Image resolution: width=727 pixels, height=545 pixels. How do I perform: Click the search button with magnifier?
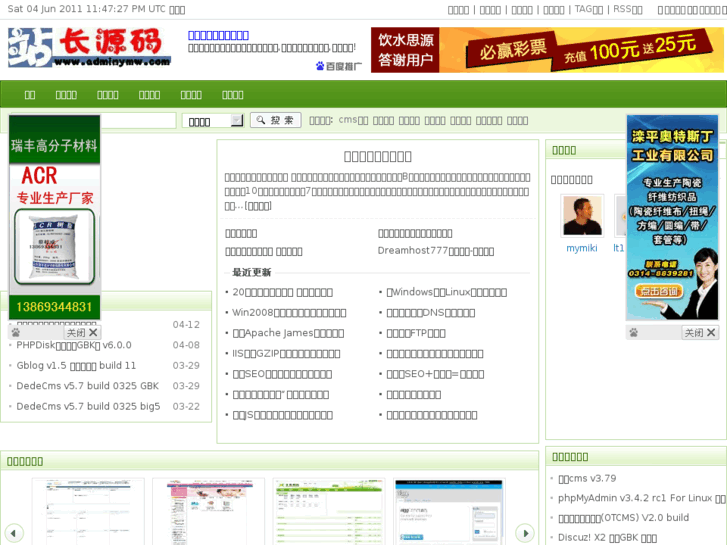point(276,120)
